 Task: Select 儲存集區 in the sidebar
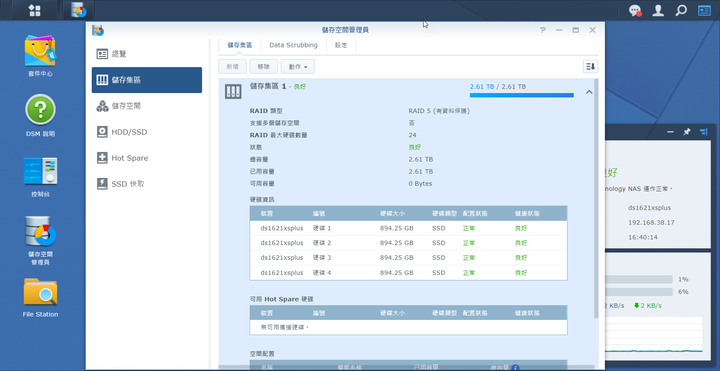click(x=147, y=80)
